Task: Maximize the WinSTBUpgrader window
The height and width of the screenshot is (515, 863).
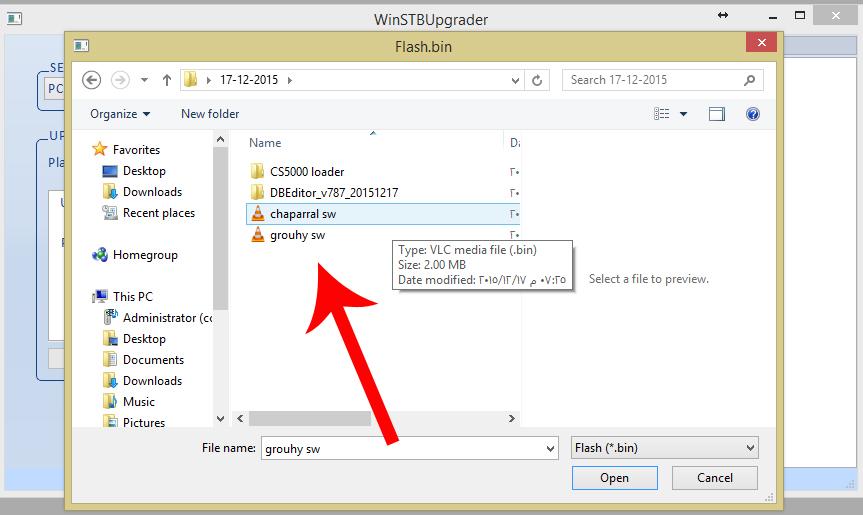Action: [800, 15]
